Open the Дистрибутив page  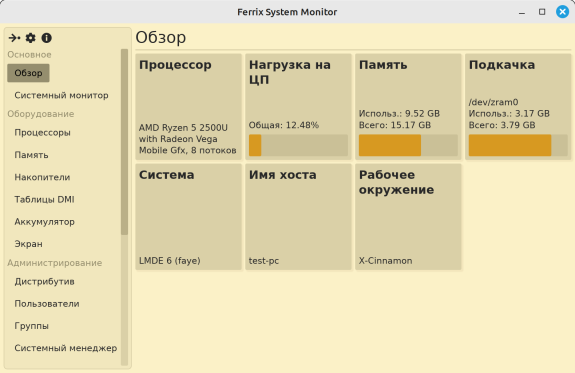(x=44, y=281)
